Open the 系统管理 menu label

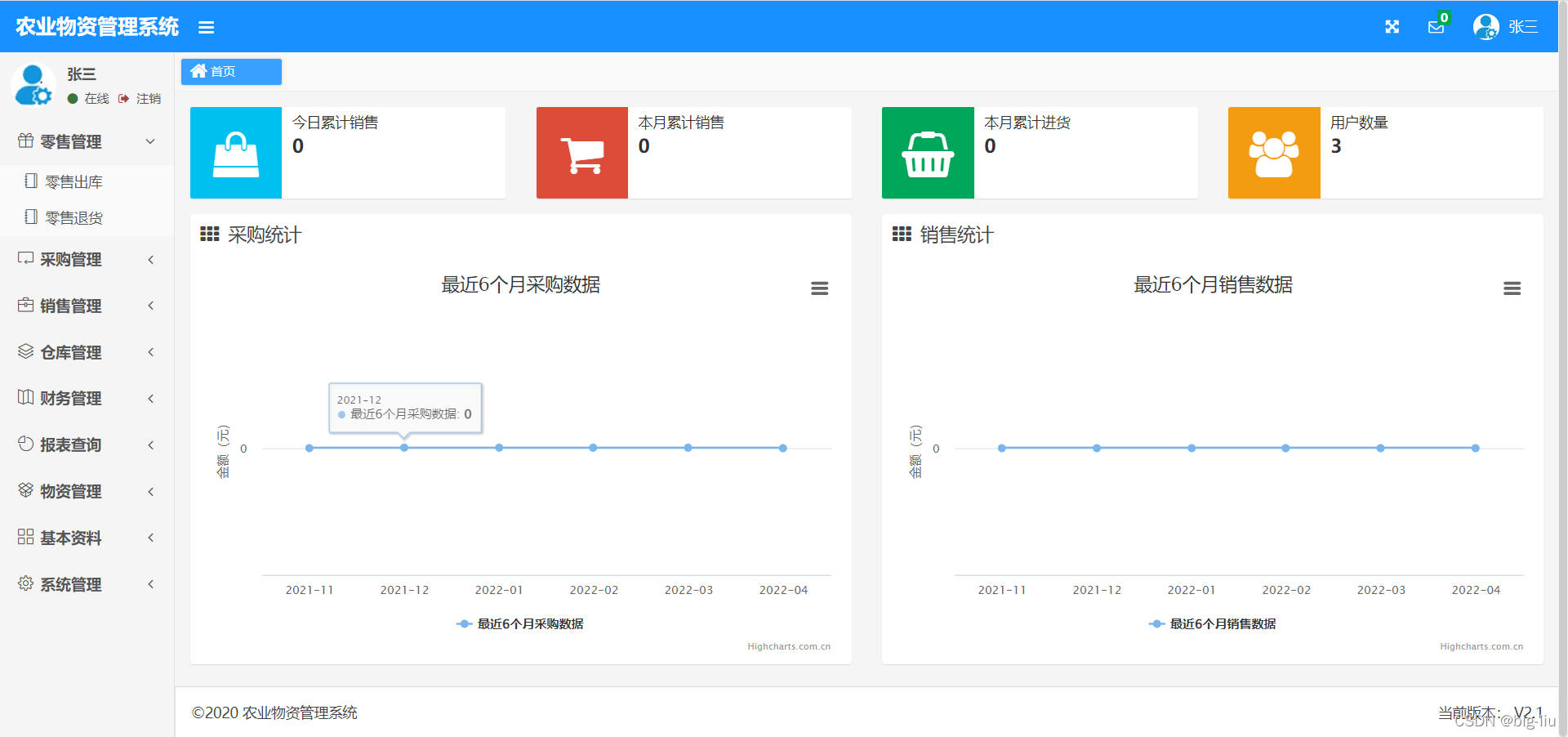click(71, 584)
